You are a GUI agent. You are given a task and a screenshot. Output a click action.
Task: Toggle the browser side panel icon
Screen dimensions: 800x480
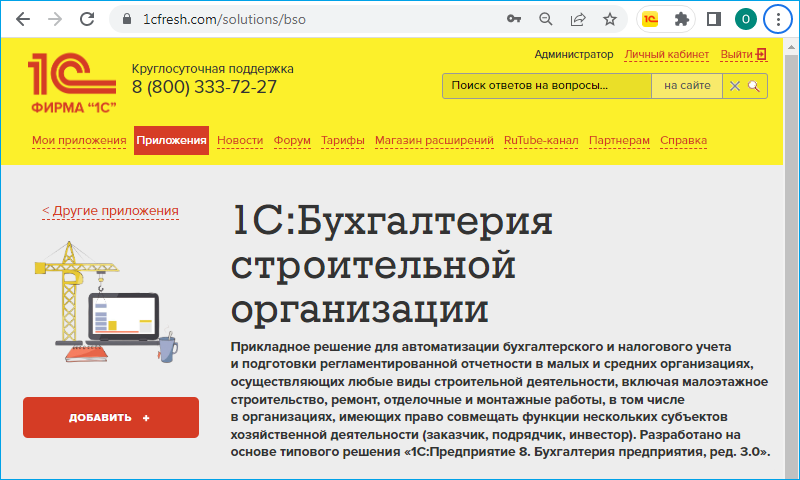[714, 19]
